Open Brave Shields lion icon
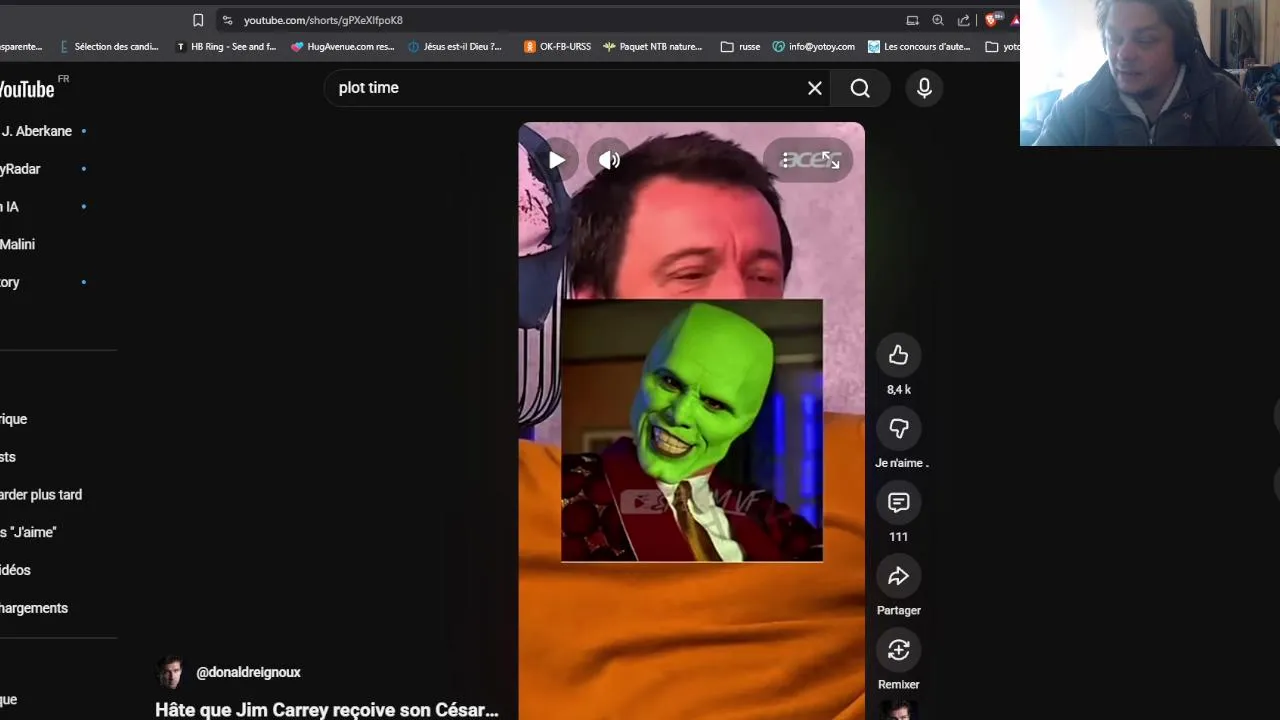This screenshot has height=720, width=1280. (992, 20)
